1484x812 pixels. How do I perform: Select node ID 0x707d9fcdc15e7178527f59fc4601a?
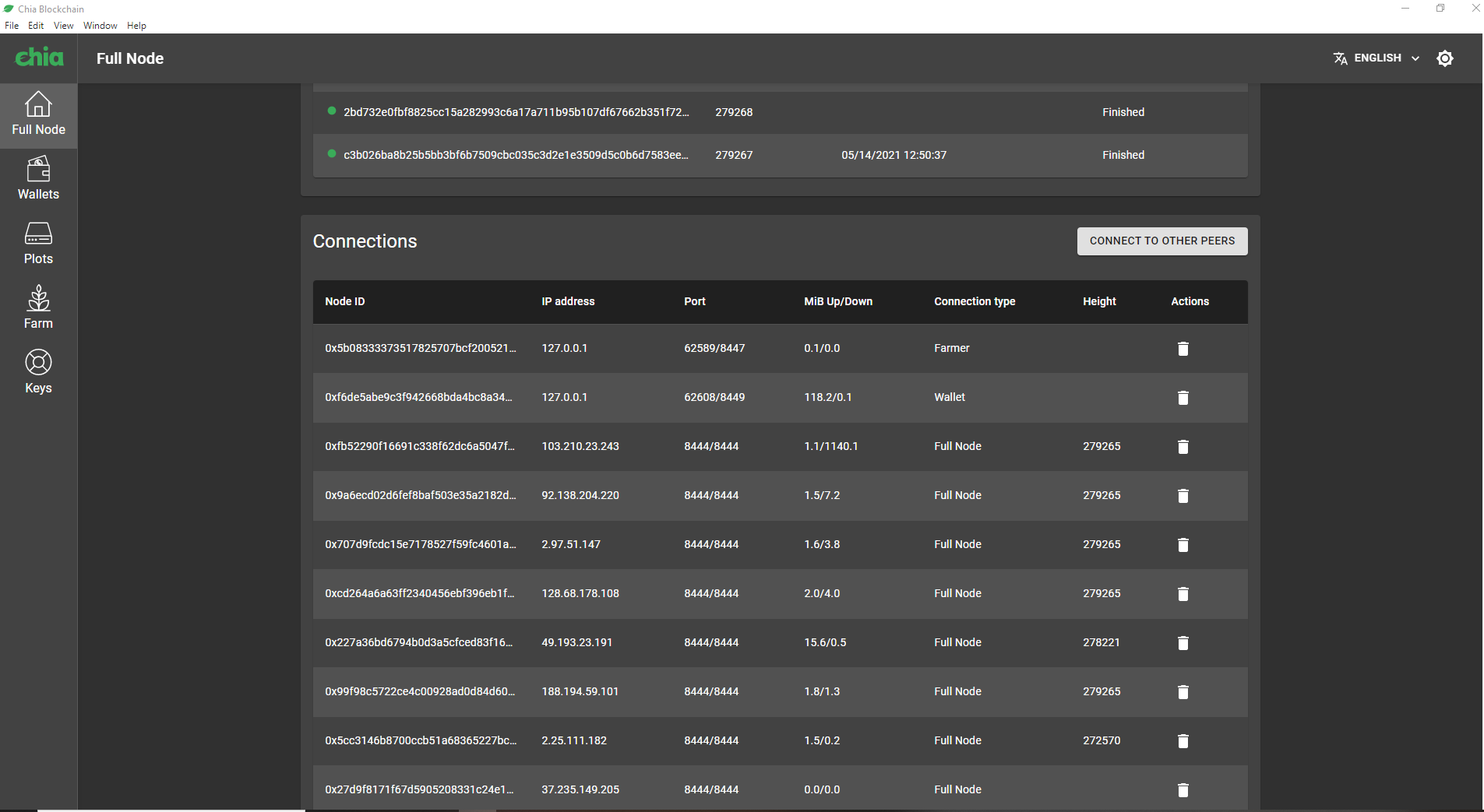point(421,544)
